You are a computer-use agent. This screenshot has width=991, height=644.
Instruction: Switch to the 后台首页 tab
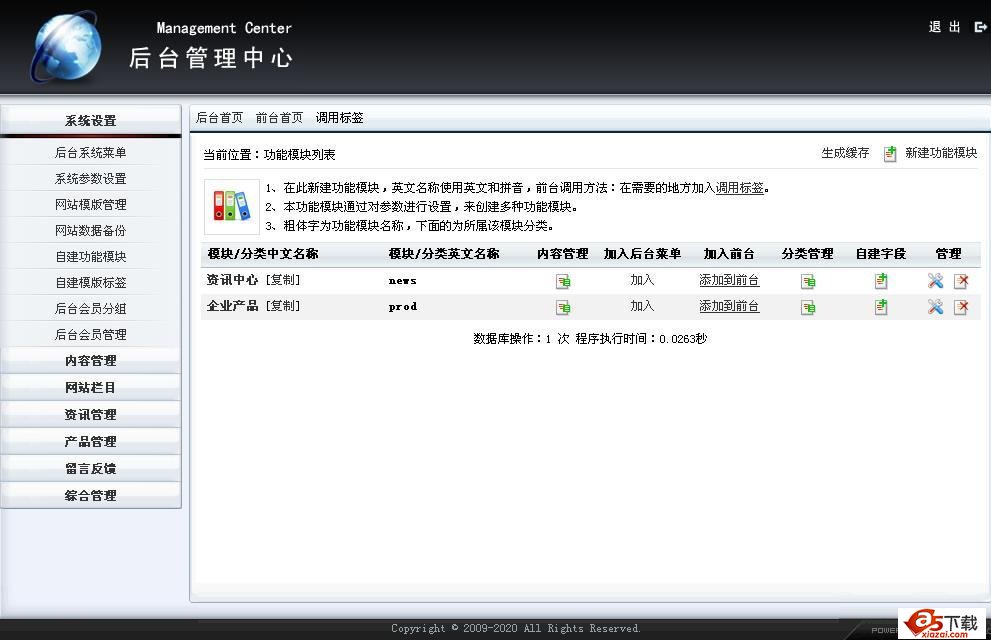[x=219, y=118]
